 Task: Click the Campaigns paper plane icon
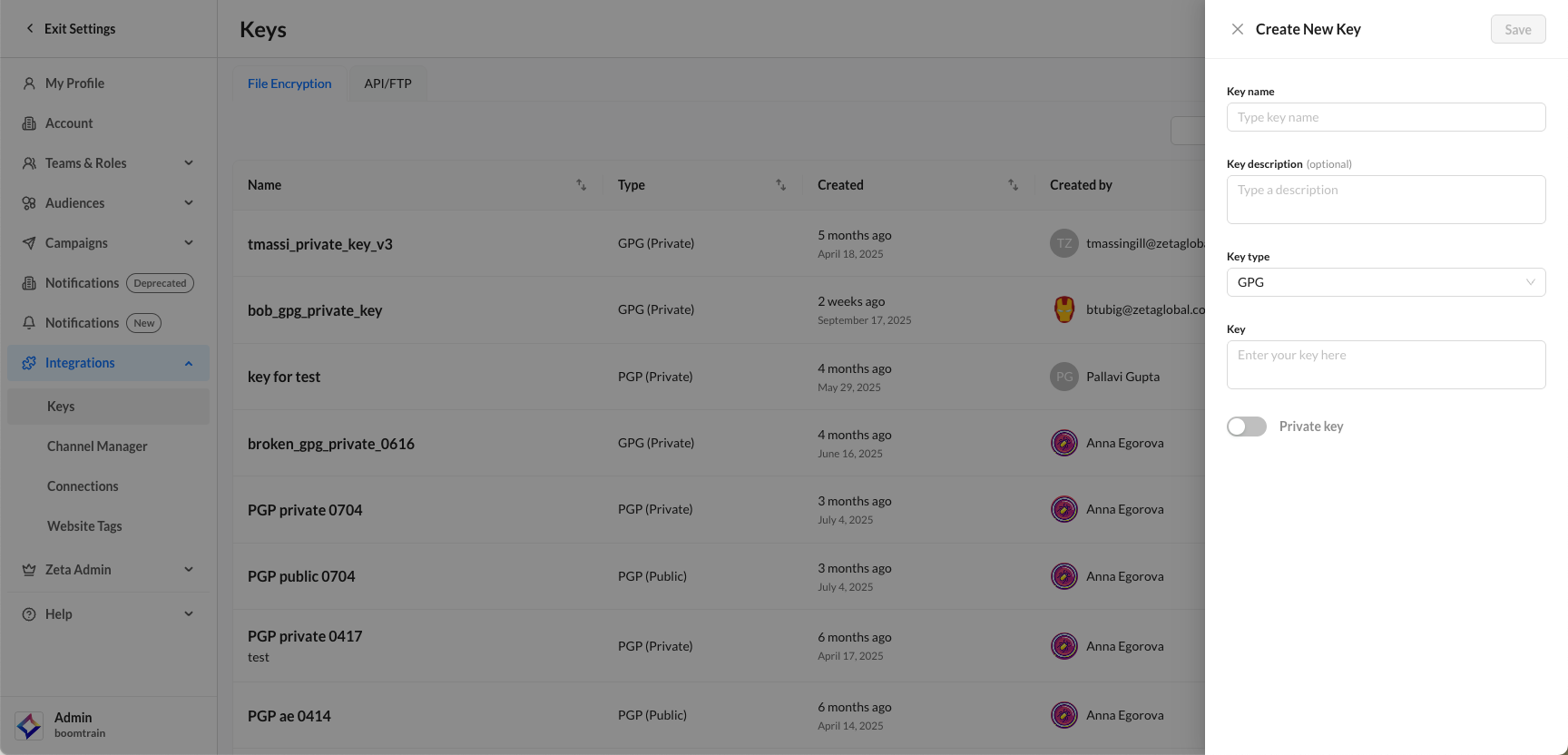(x=29, y=243)
